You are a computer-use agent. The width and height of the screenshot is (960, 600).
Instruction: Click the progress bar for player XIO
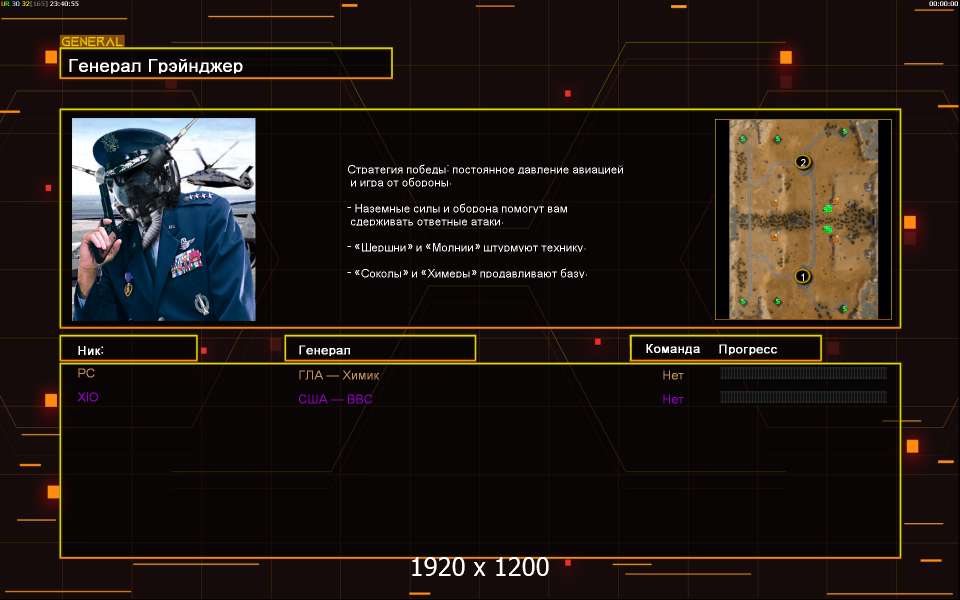pyautogui.click(x=803, y=398)
